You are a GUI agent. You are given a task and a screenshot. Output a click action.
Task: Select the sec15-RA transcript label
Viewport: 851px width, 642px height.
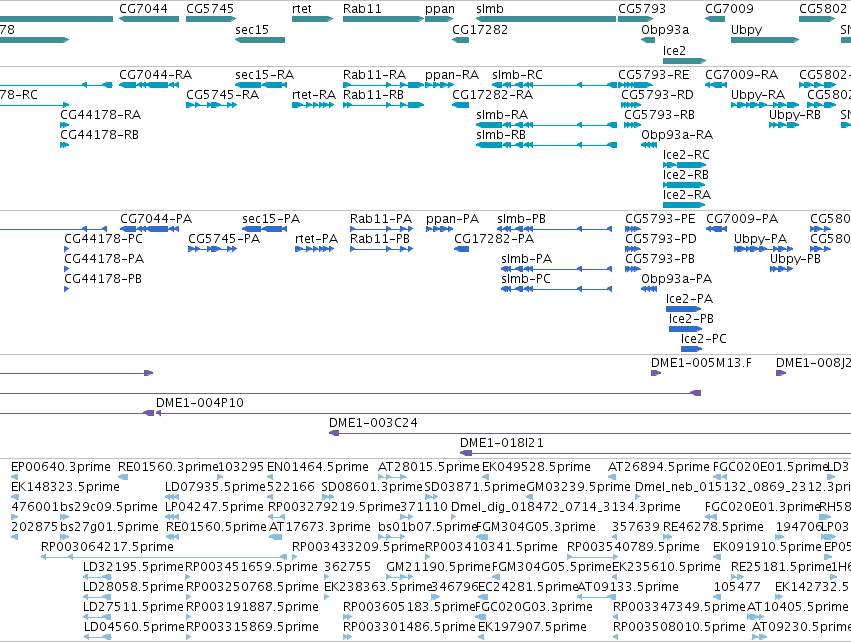pos(264,74)
